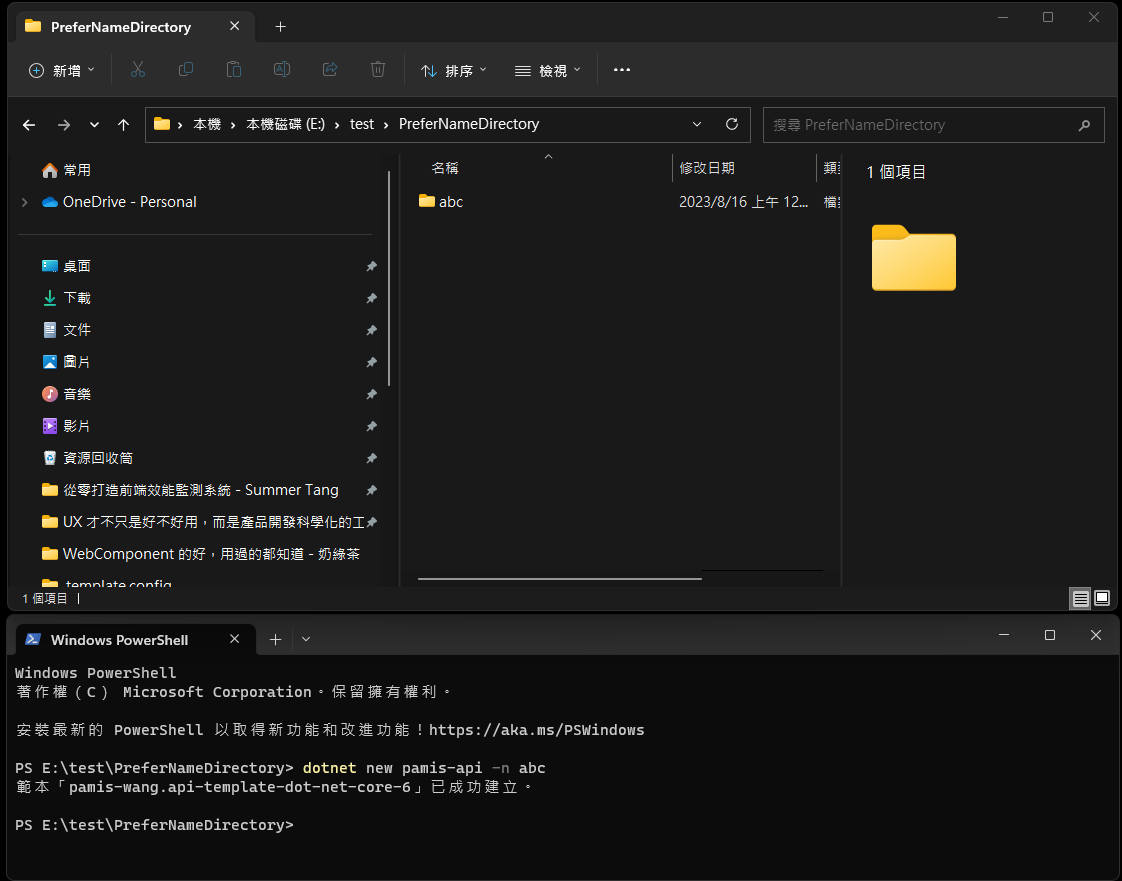Click the folder preview thumbnail in details pane
This screenshot has height=881, width=1122.
[913, 258]
